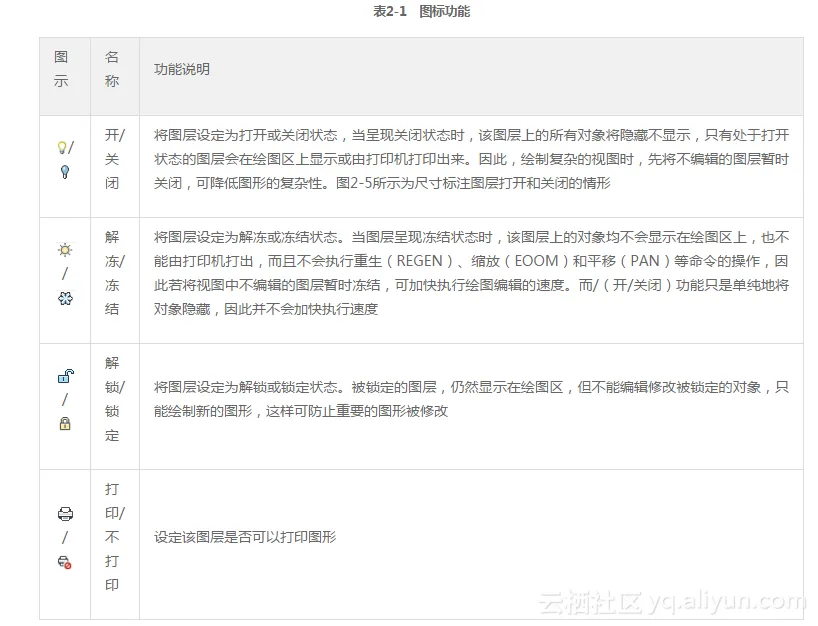Click the table title 表2-1 图标功能
The width and height of the screenshot is (818, 626).
point(420,12)
